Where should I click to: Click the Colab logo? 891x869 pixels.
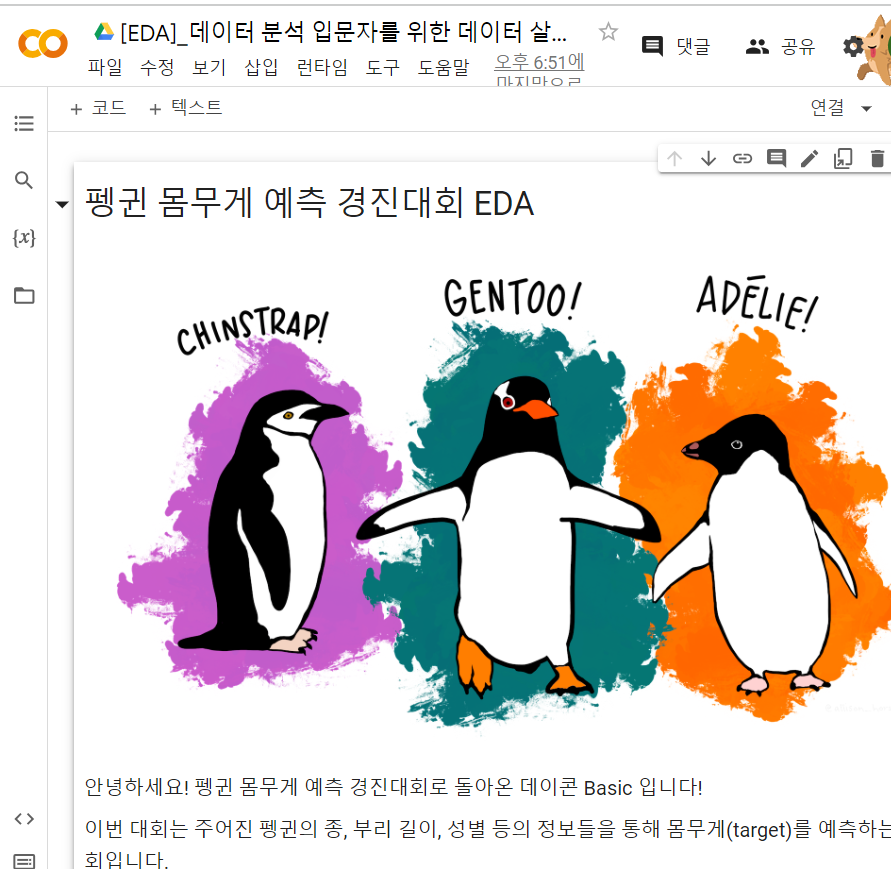[x=43, y=44]
